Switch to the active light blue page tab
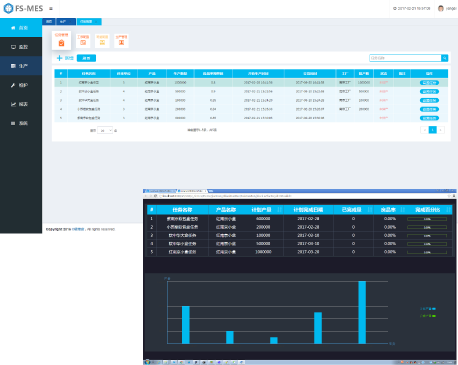The width and height of the screenshot is (458, 365). (x=89, y=22)
